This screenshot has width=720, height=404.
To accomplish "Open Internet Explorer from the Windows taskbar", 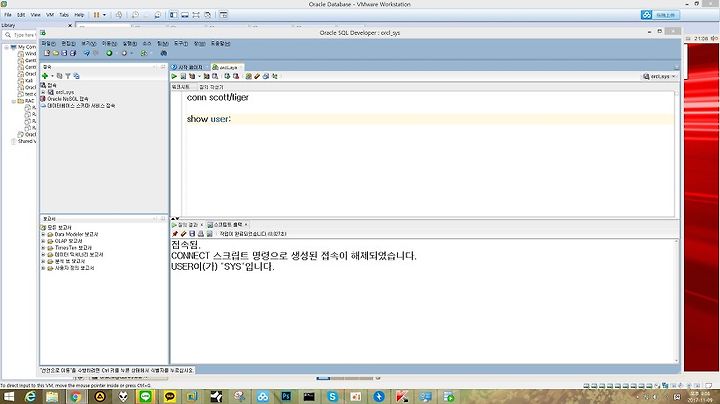I will (31, 396).
